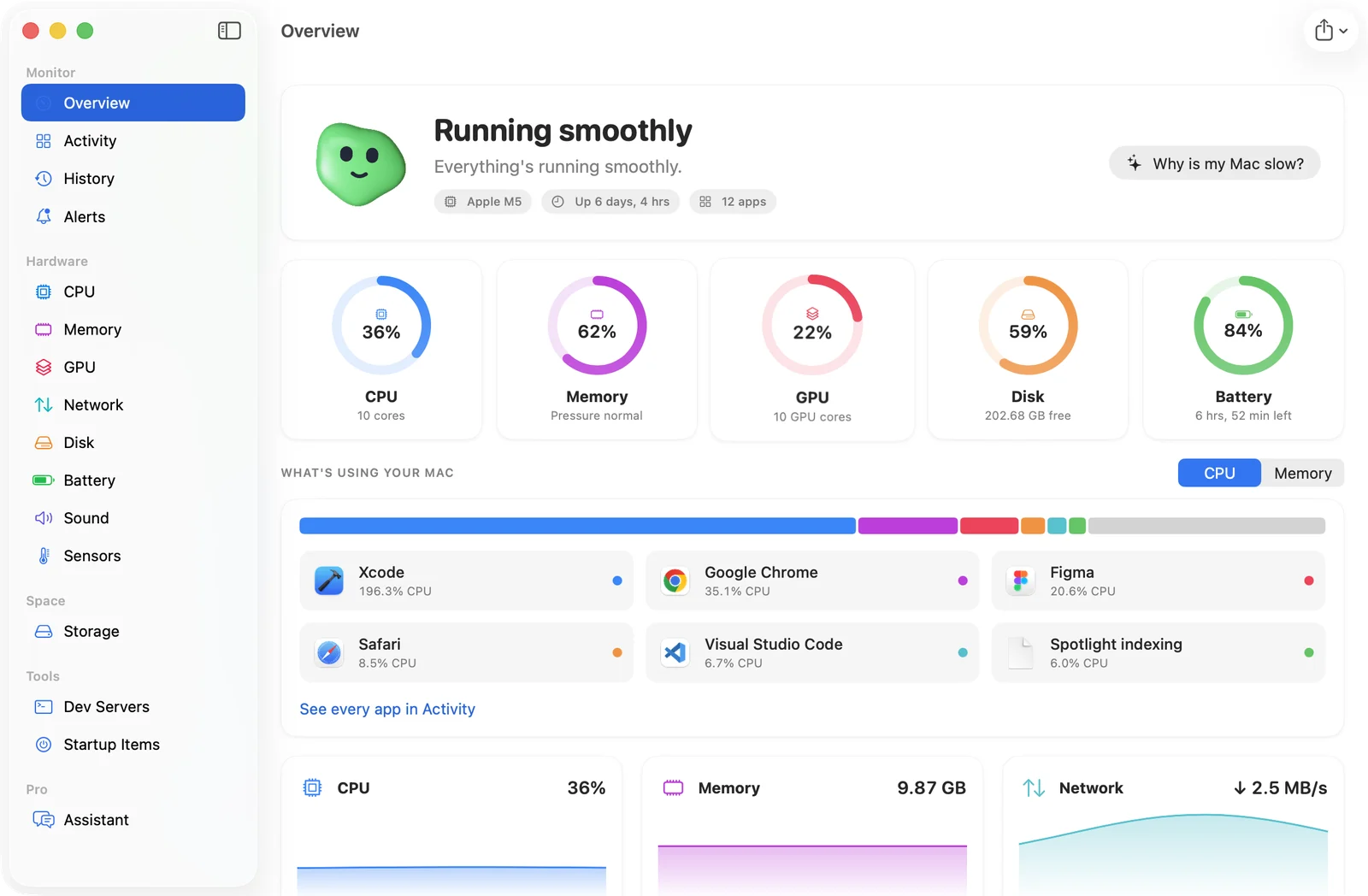
Task: Open the Battery 84% gauge card
Action: pos(1243,350)
